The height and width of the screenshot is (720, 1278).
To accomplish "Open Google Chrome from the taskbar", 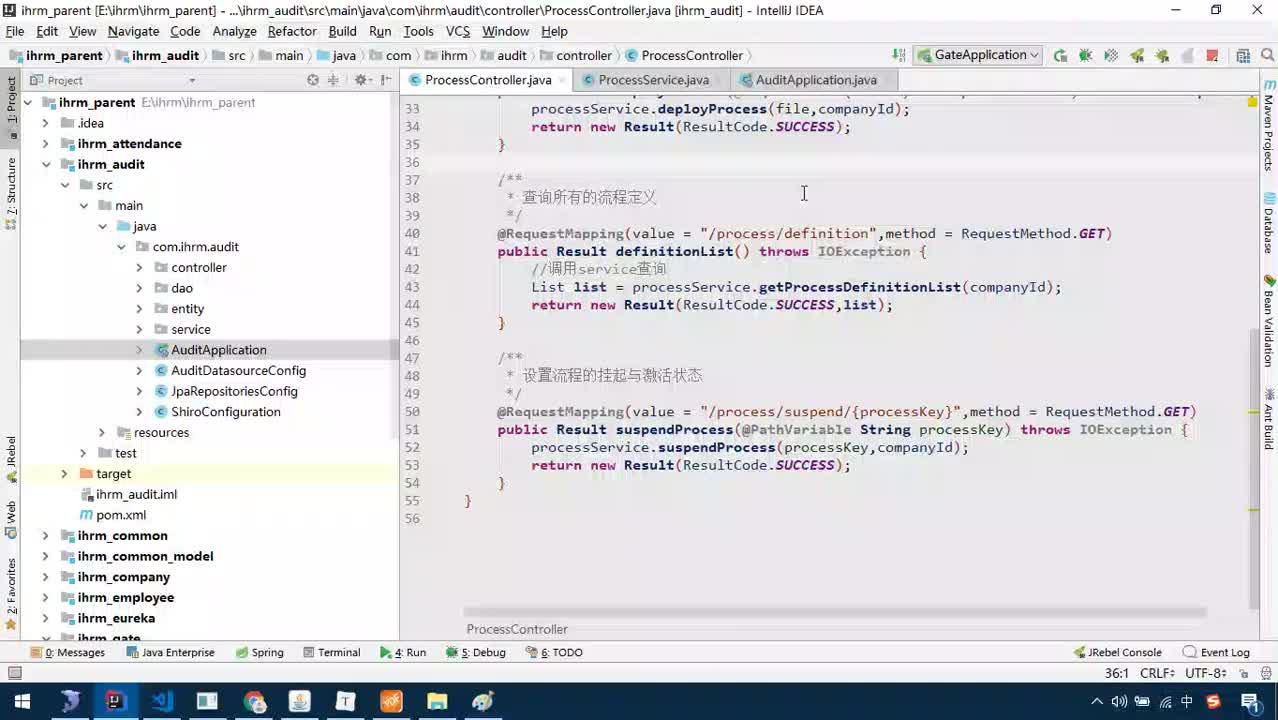I will pos(253,701).
